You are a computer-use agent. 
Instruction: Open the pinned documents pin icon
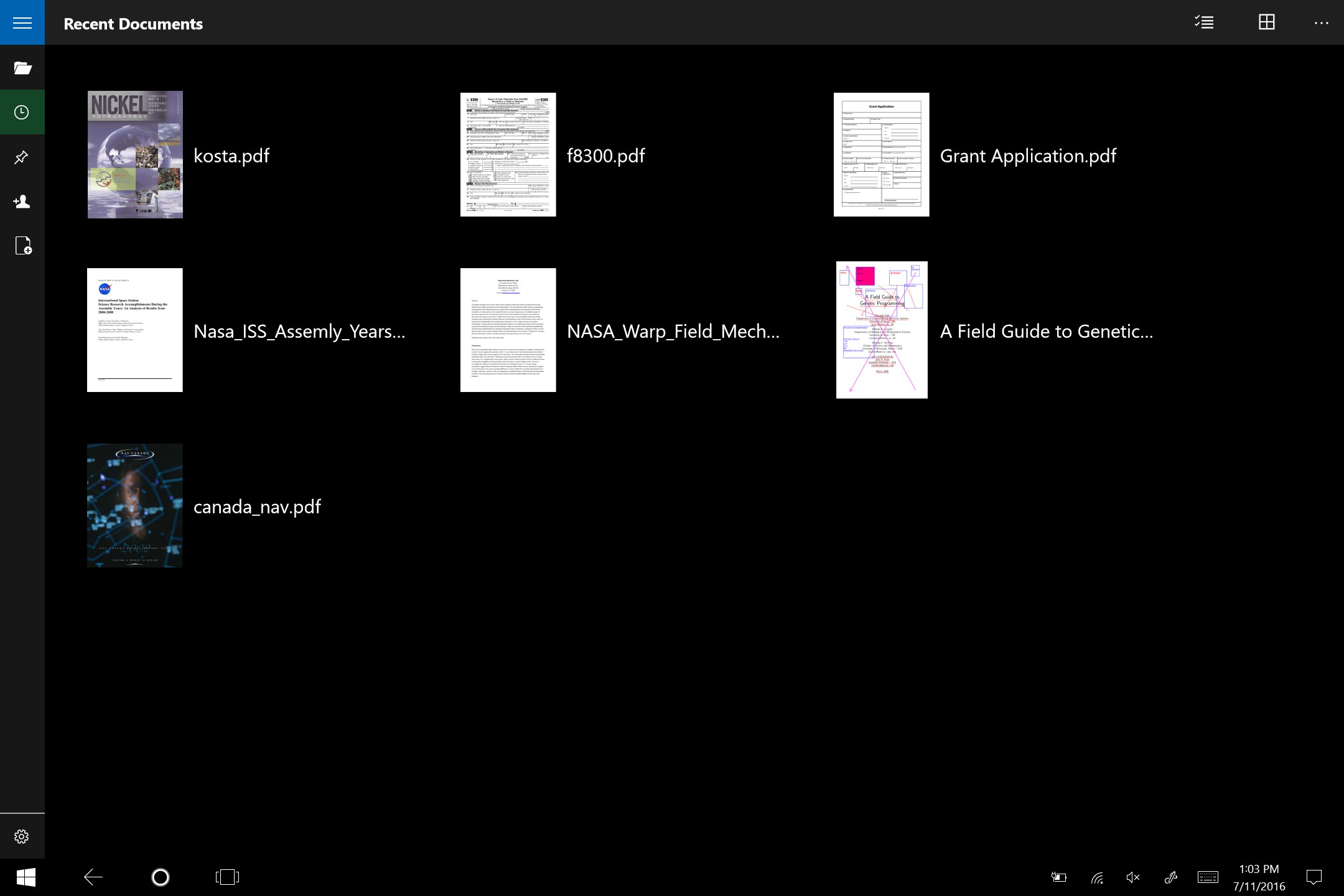[22, 157]
